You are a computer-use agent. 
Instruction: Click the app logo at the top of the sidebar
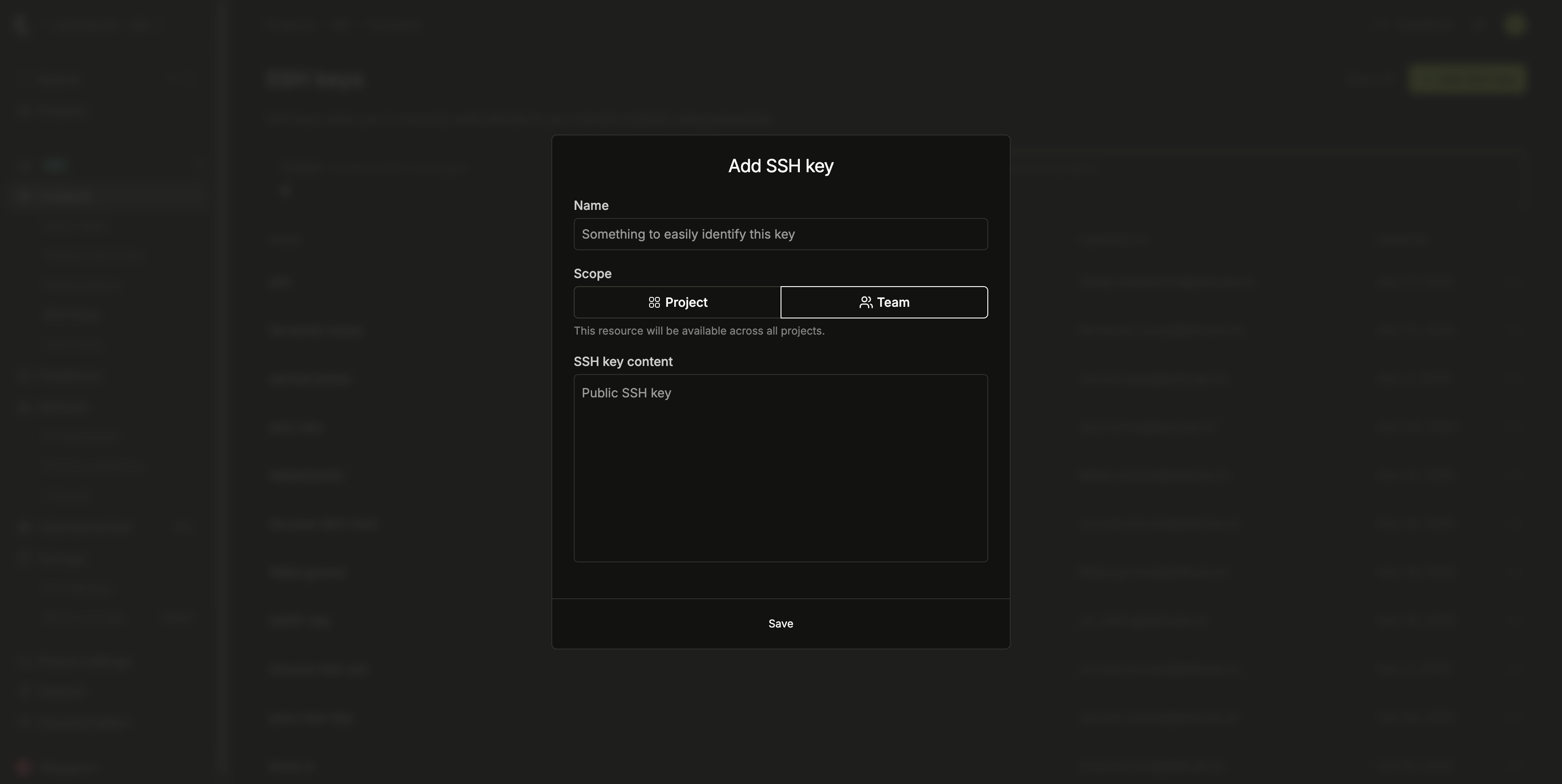click(x=20, y=26)
